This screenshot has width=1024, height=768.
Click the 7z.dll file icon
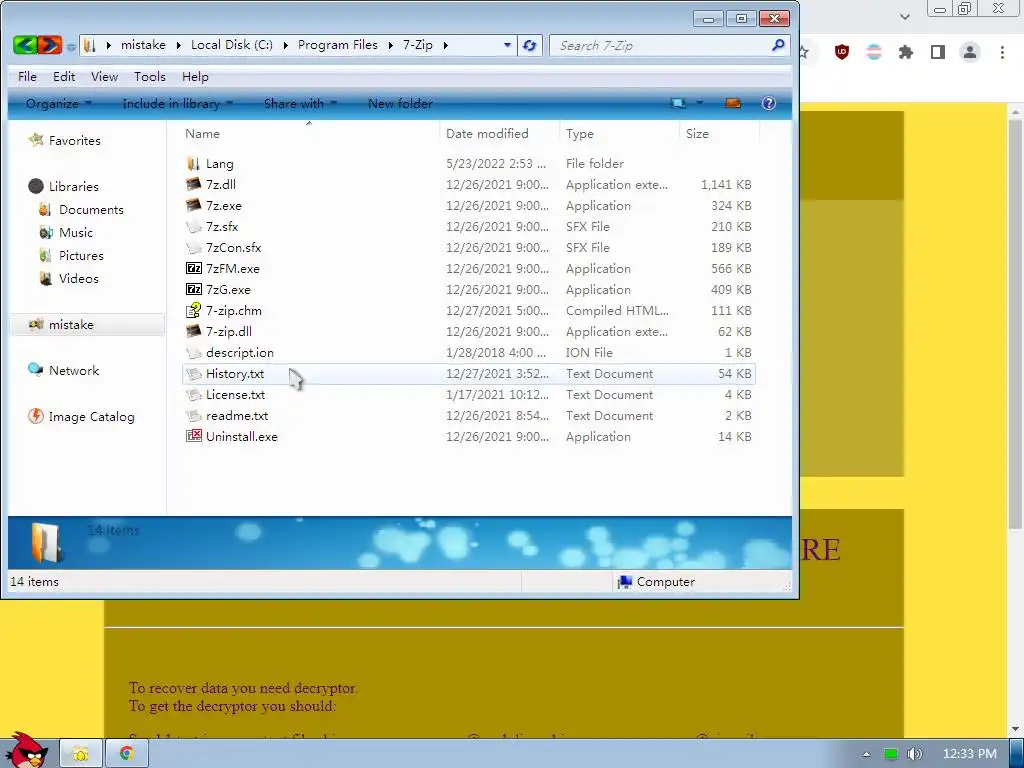click(x=193, y=184)
